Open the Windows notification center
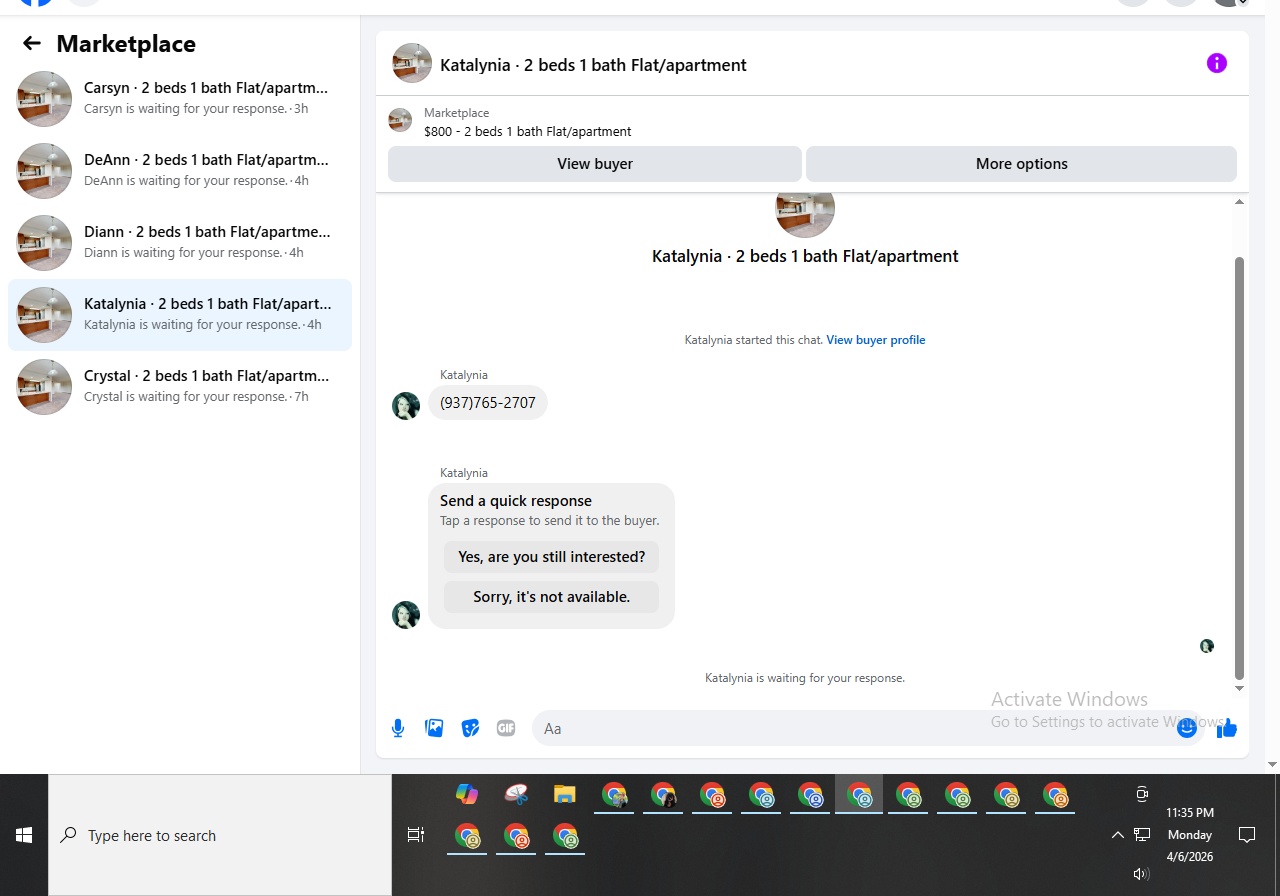Viewport: 1280px width, 896px height. point(1247,834)
